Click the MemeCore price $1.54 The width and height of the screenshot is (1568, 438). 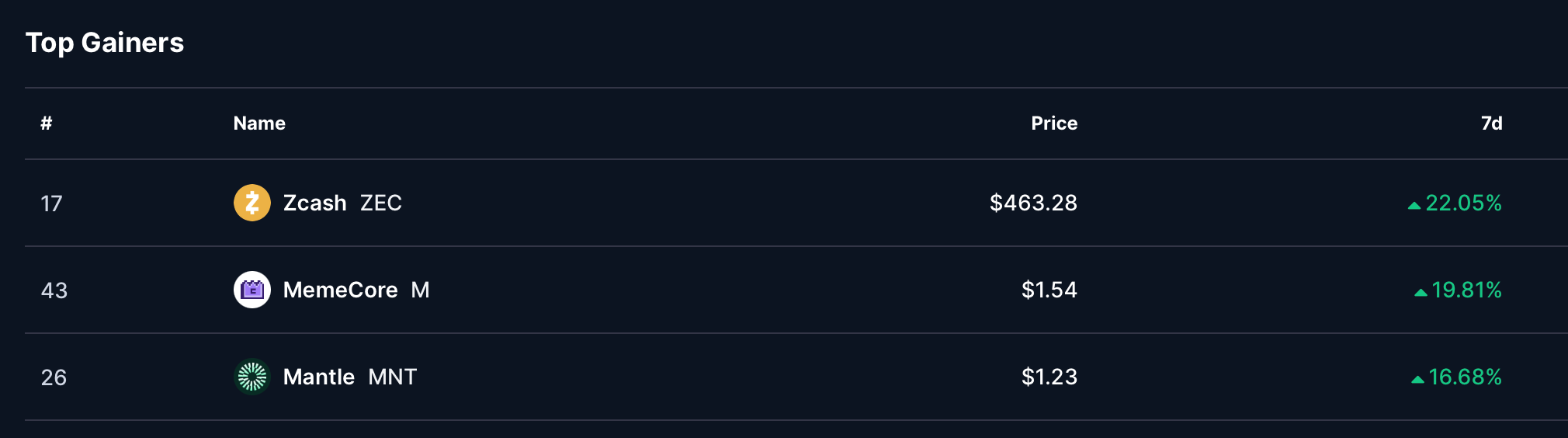(1049, 290)
